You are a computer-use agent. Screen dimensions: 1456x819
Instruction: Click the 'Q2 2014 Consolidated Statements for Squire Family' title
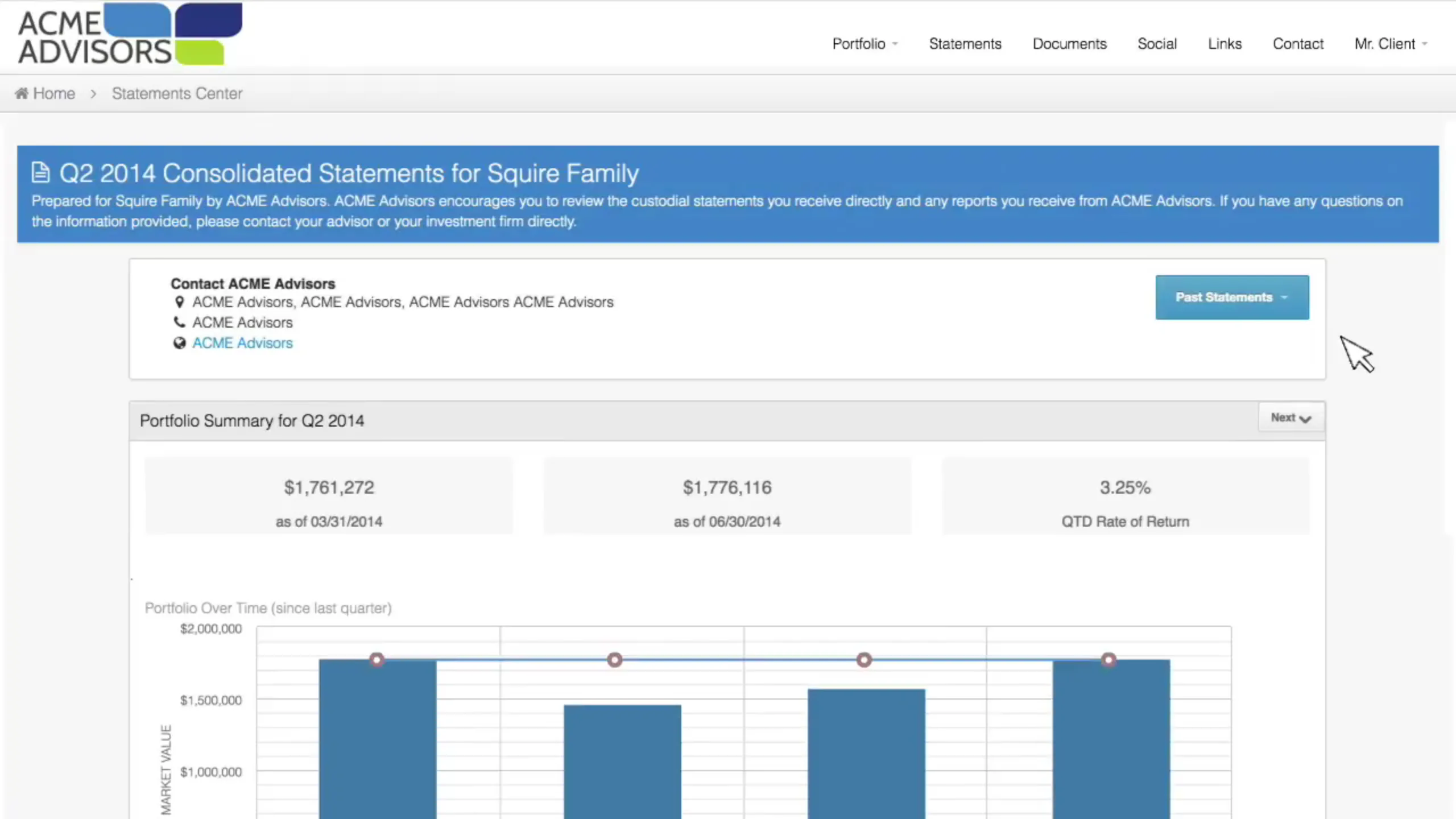[x=349, y=173]
